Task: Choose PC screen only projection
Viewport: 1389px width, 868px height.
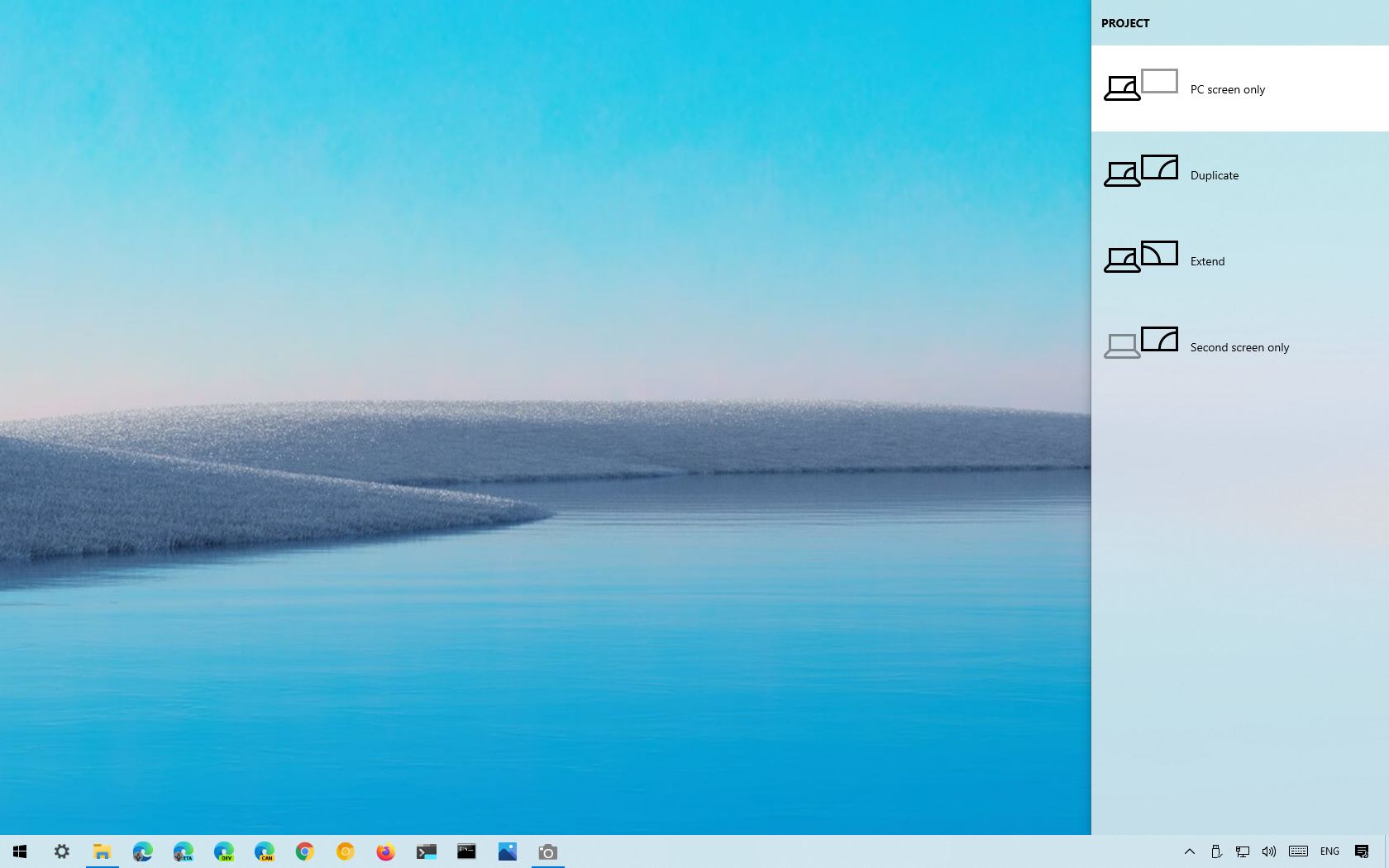Action: [1228, 89]
